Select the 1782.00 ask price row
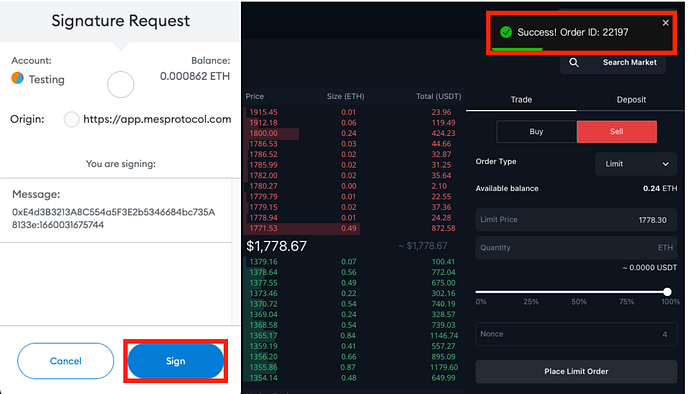 (x=354, y=175)
